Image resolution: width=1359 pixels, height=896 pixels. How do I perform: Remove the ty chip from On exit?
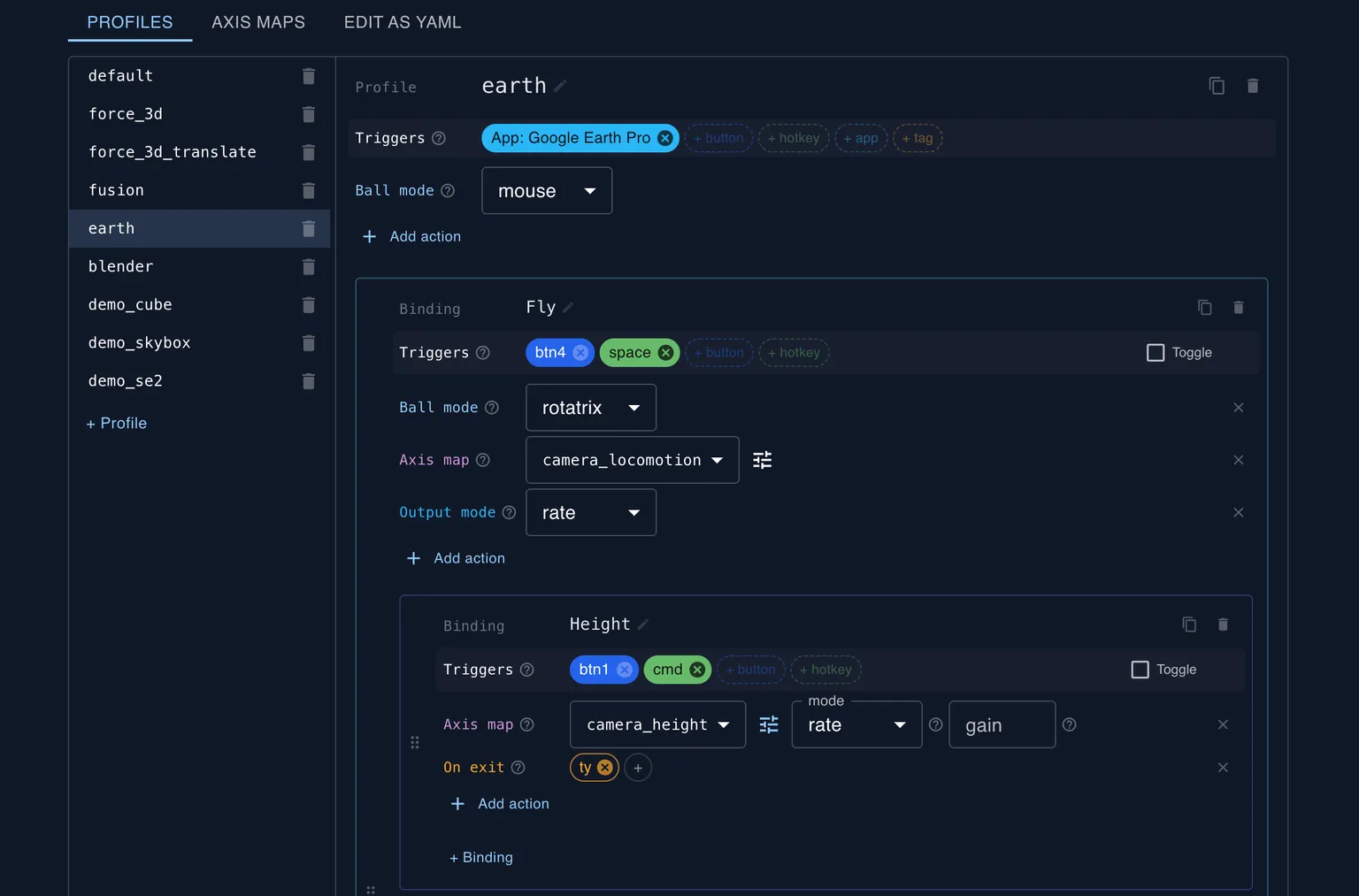[x=605, y=767]
